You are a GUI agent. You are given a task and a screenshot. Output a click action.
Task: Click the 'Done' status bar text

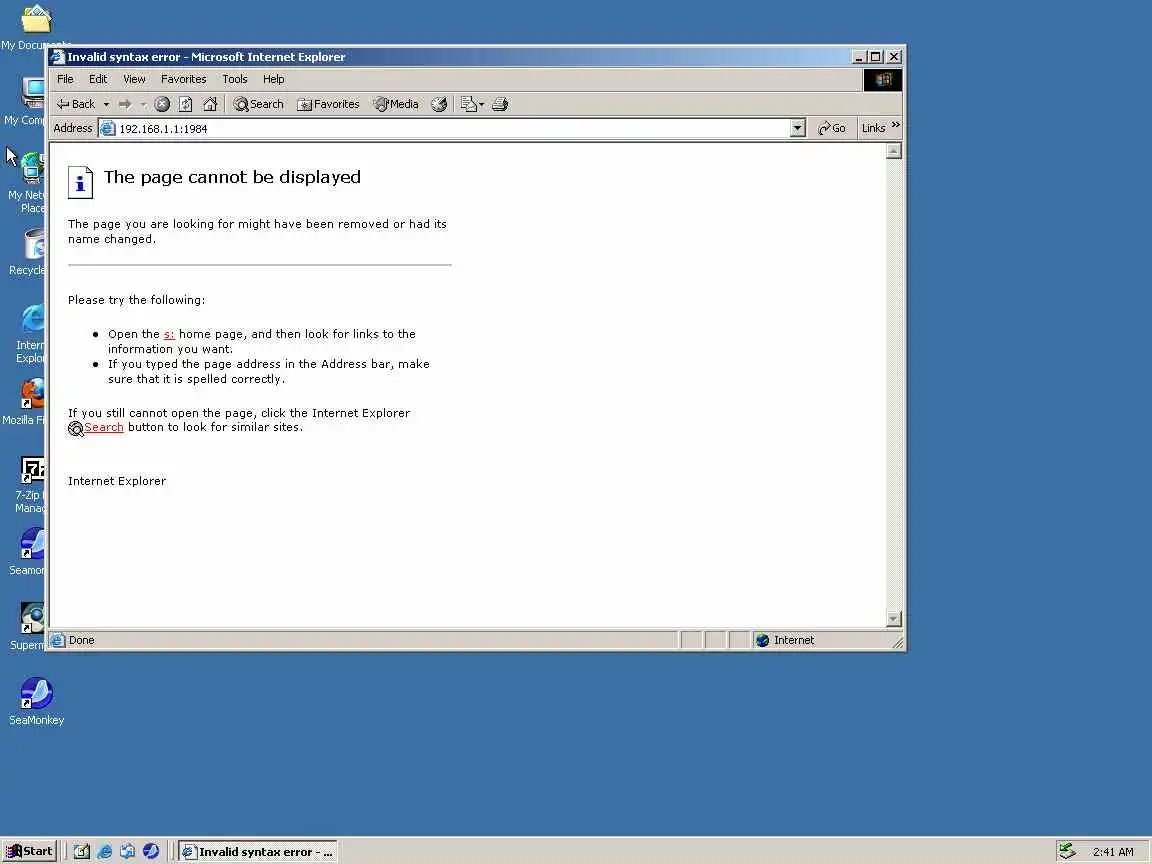point(82,641)
